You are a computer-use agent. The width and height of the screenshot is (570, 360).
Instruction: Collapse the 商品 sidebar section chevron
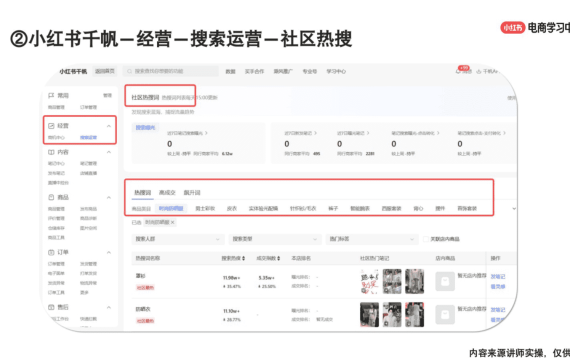(109, 197)
